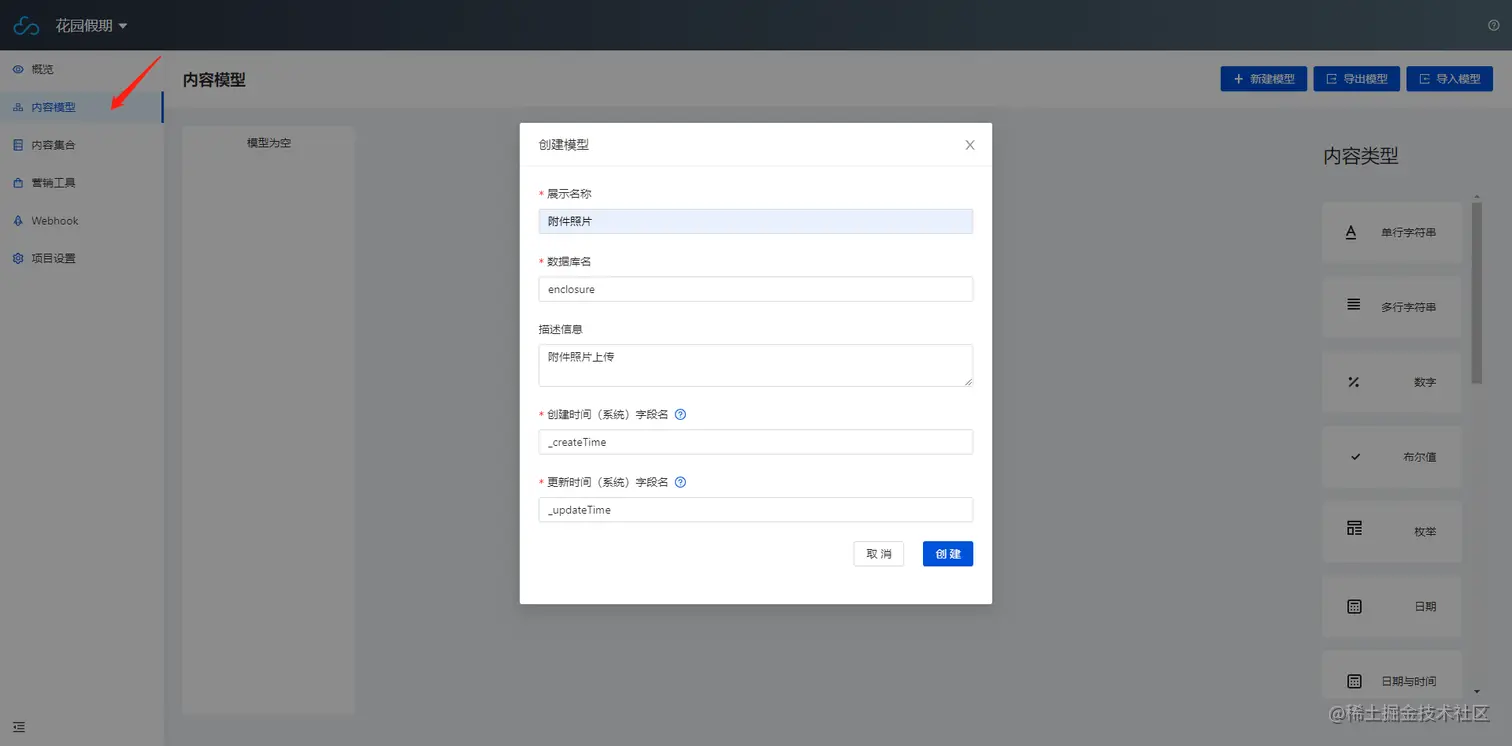Image resolution: width=1512 pixels, height=746 pixels.
Task: Click the 内容模型 page title
Action: tap(214, 80)
